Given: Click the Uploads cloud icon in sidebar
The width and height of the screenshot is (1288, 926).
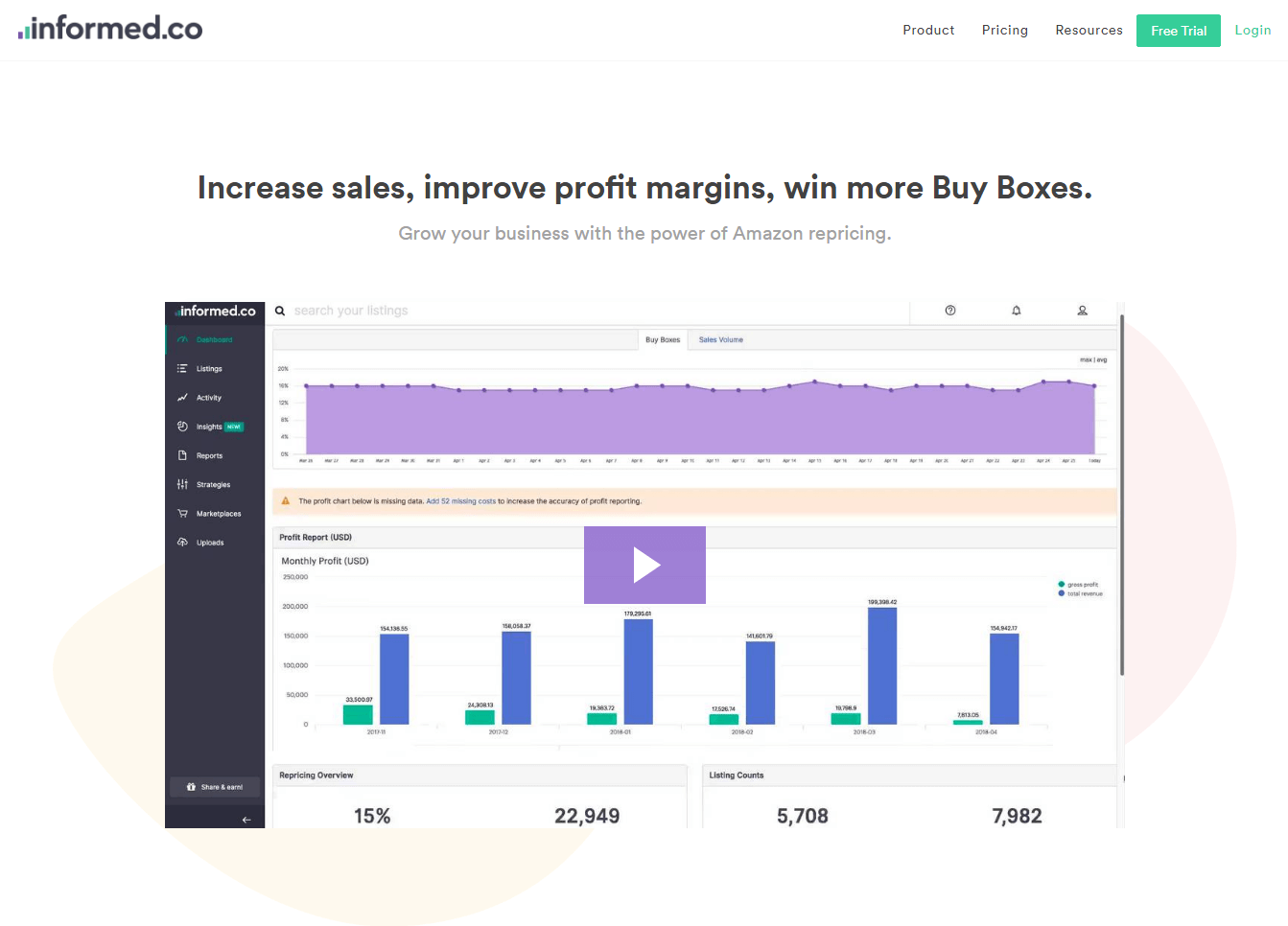Looking at the screenshot, I should [182, 543].
